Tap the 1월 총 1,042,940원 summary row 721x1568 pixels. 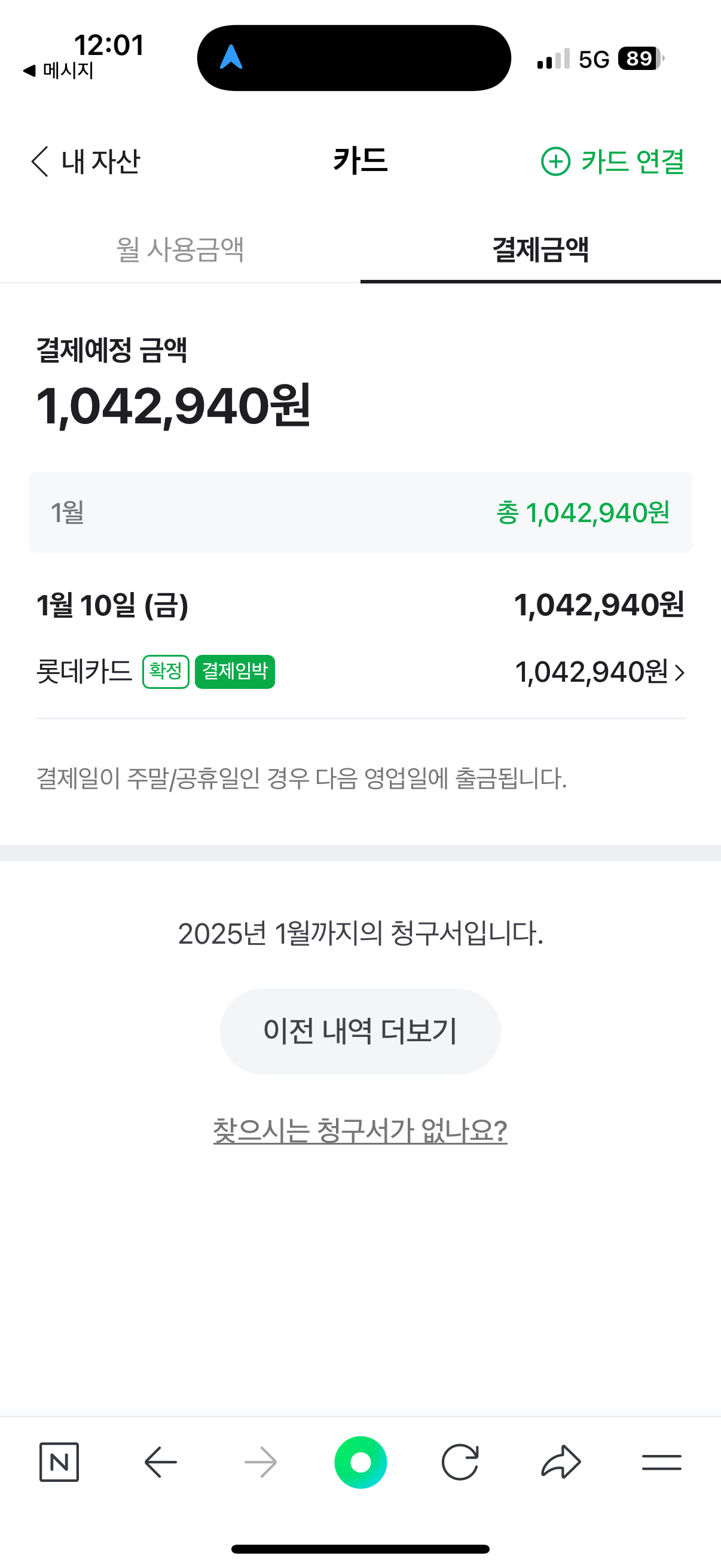[360, 513]
